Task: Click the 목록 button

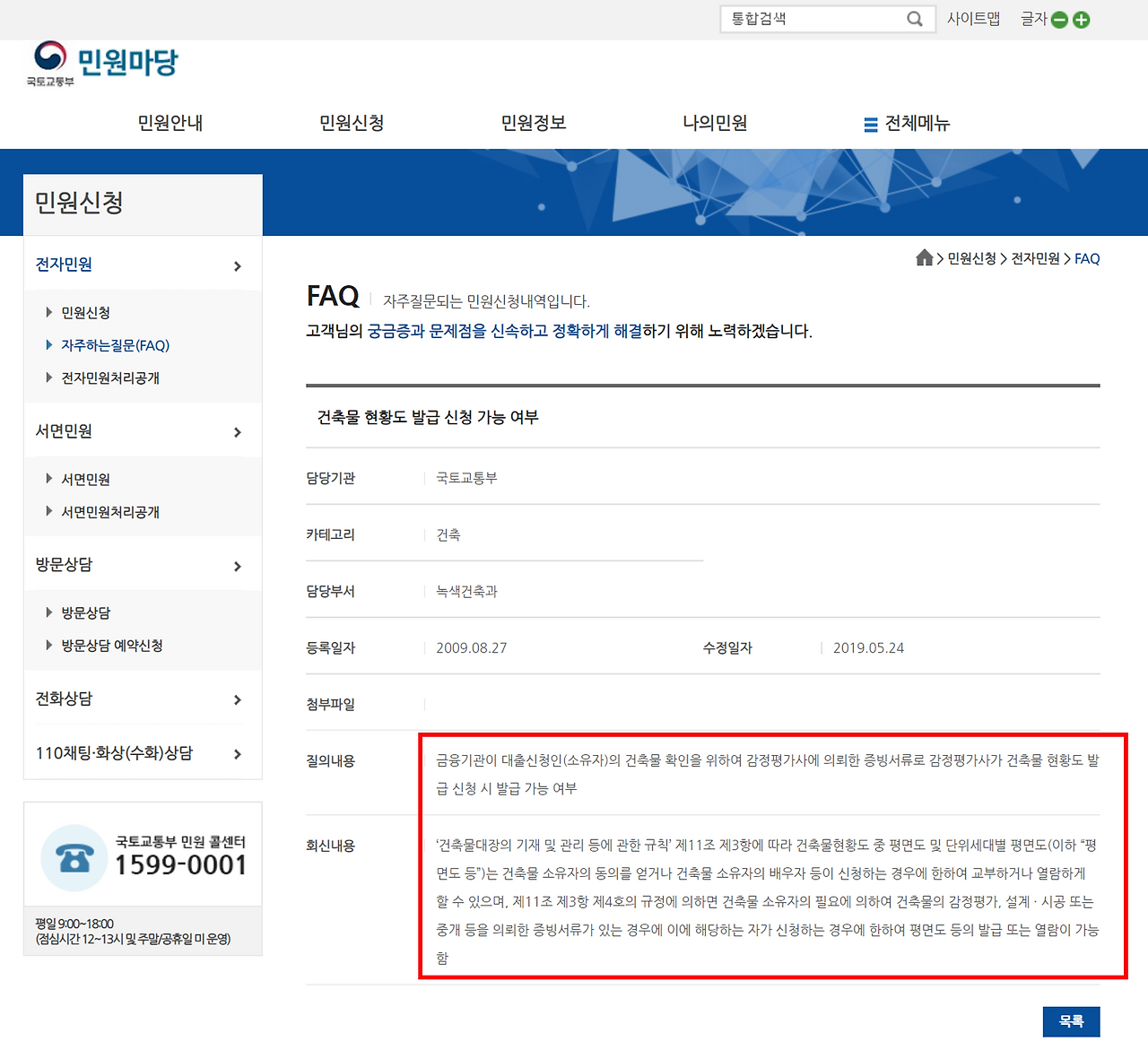Action: (1071, 1021)
